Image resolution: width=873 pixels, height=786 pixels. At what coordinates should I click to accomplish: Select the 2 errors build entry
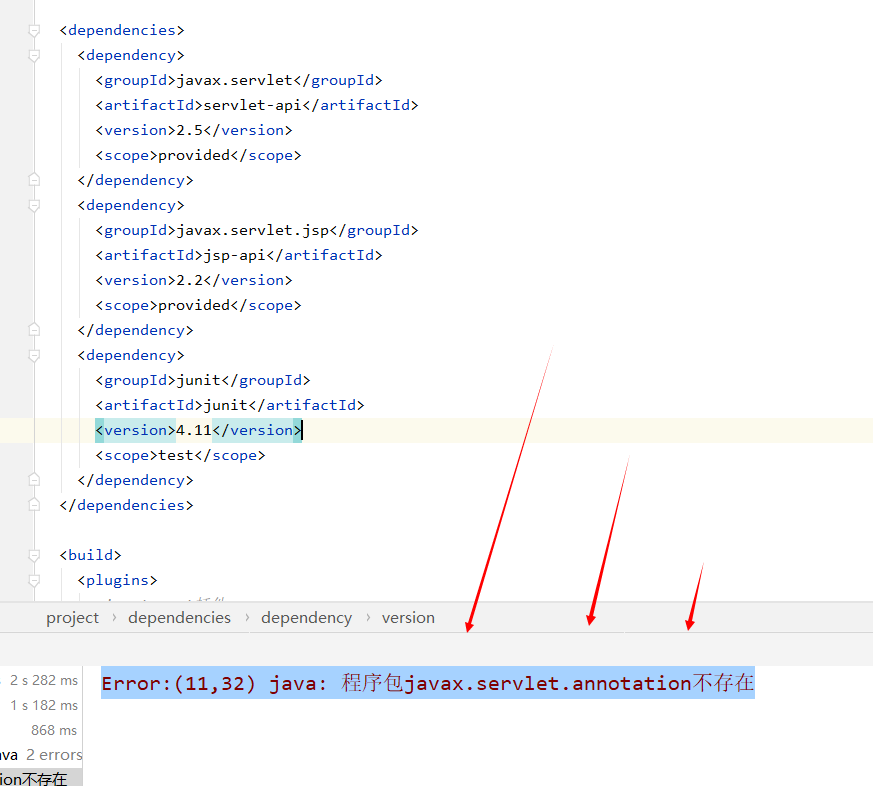pyautogui.click(x=54, y=755)
